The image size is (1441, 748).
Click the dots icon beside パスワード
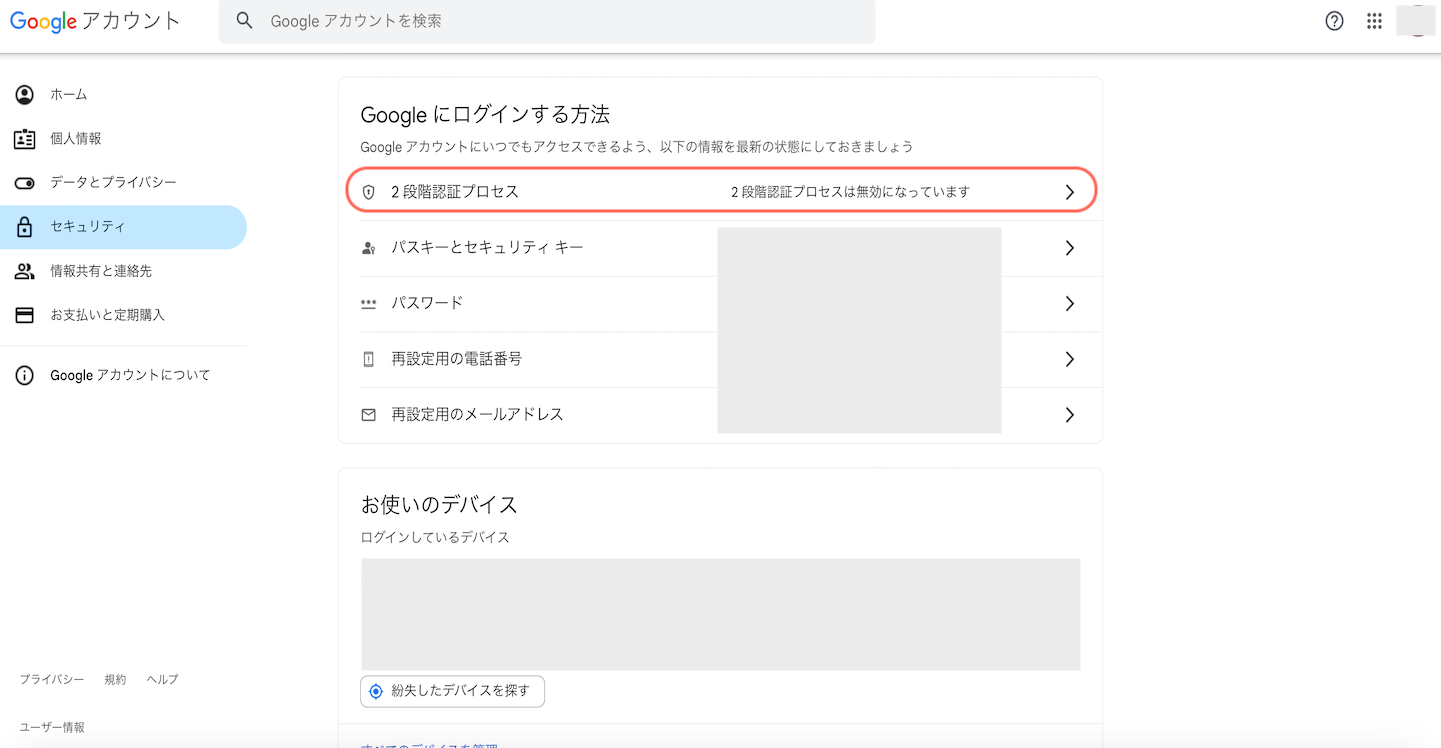pos(369,303)
